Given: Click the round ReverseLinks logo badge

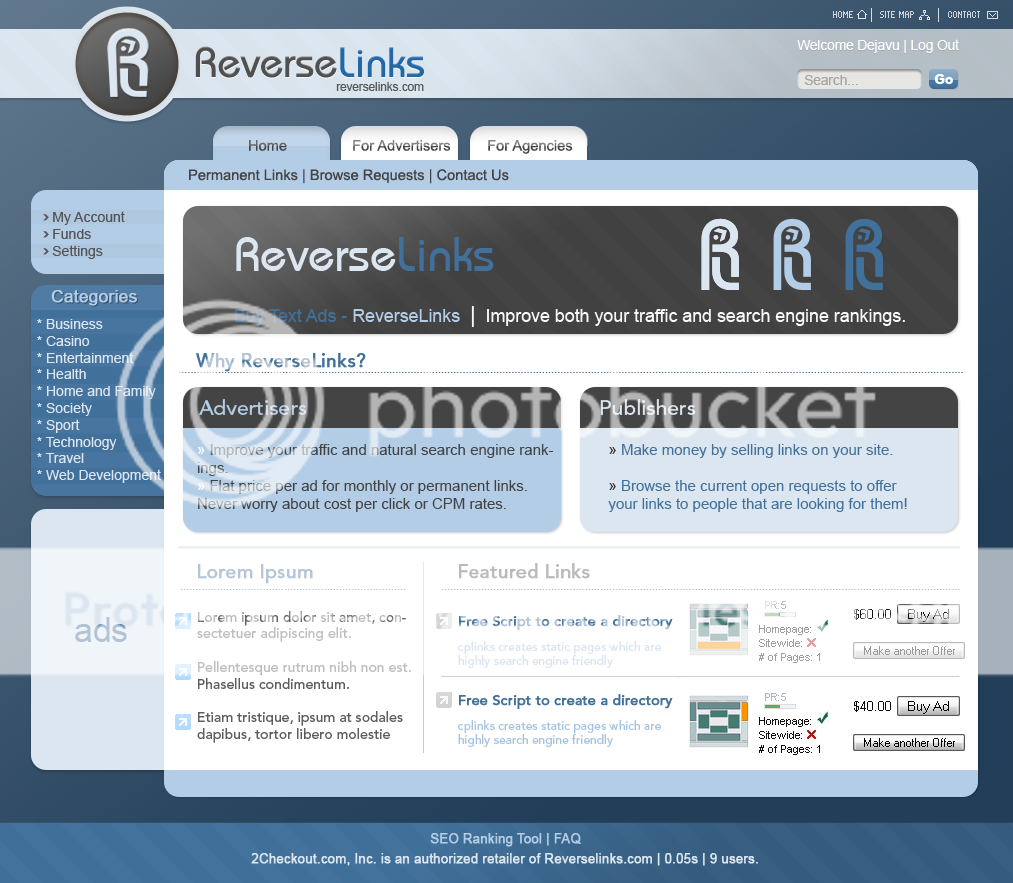Looking at the screenshot, I should [127, 65].
